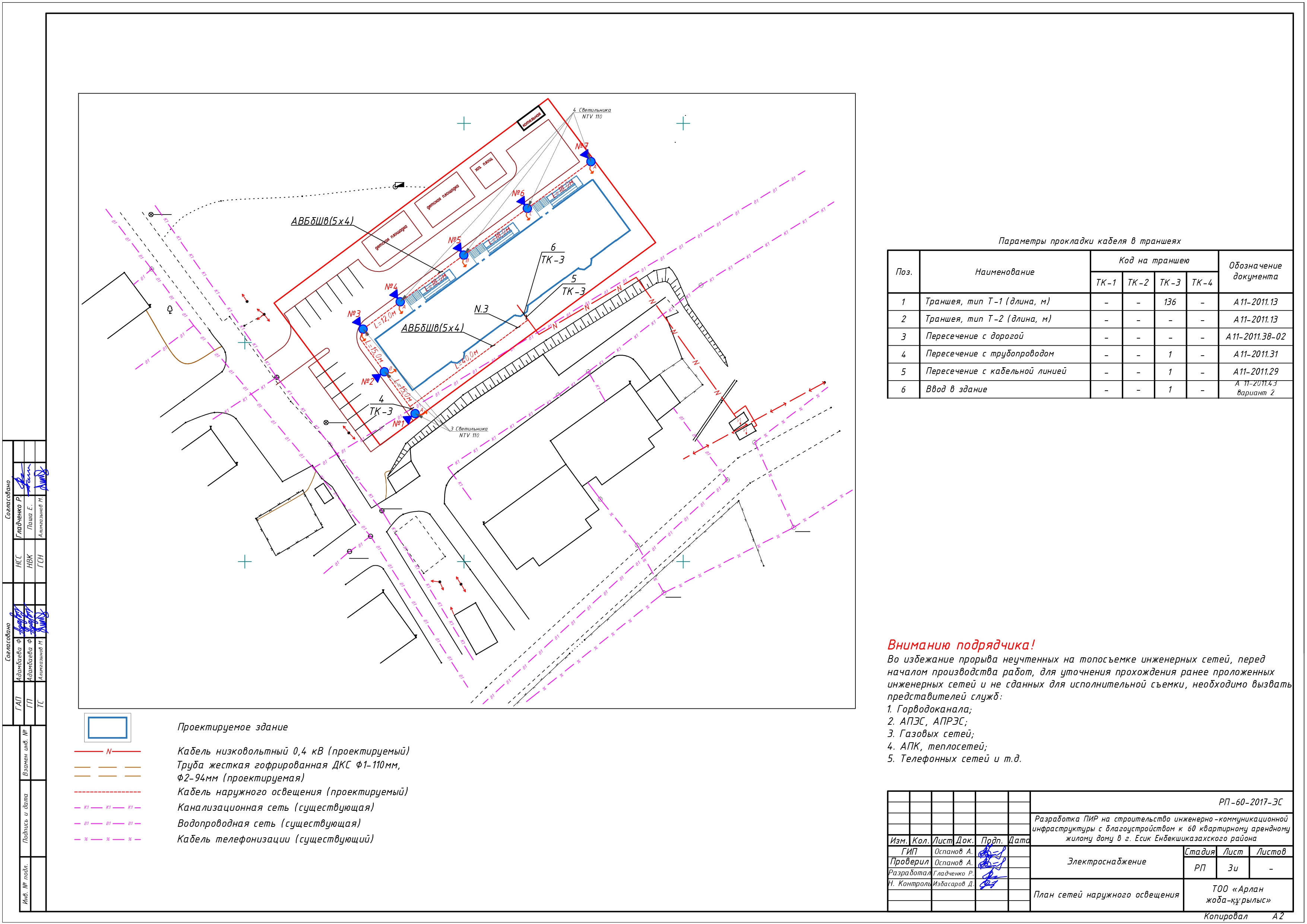The width and height of the screenshot is (1307, 924).
Task: Click the company name 'ТОО «Арлан жоба-құрылыс»'
Action: point(1238,895)
